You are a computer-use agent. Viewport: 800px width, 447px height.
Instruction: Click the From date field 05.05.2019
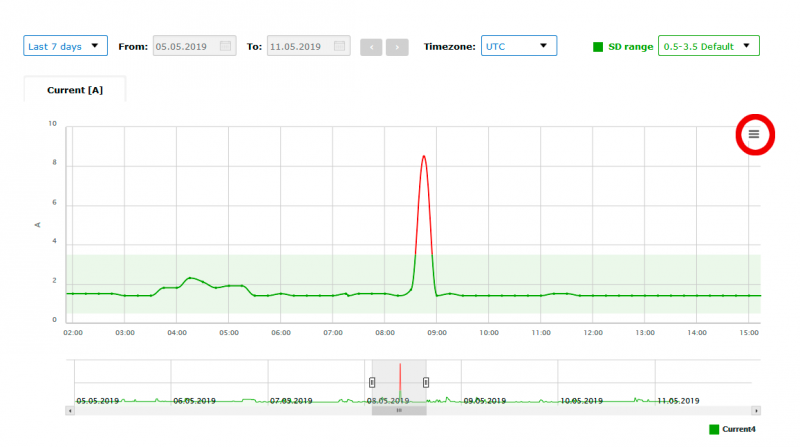[x=185, y=46]
